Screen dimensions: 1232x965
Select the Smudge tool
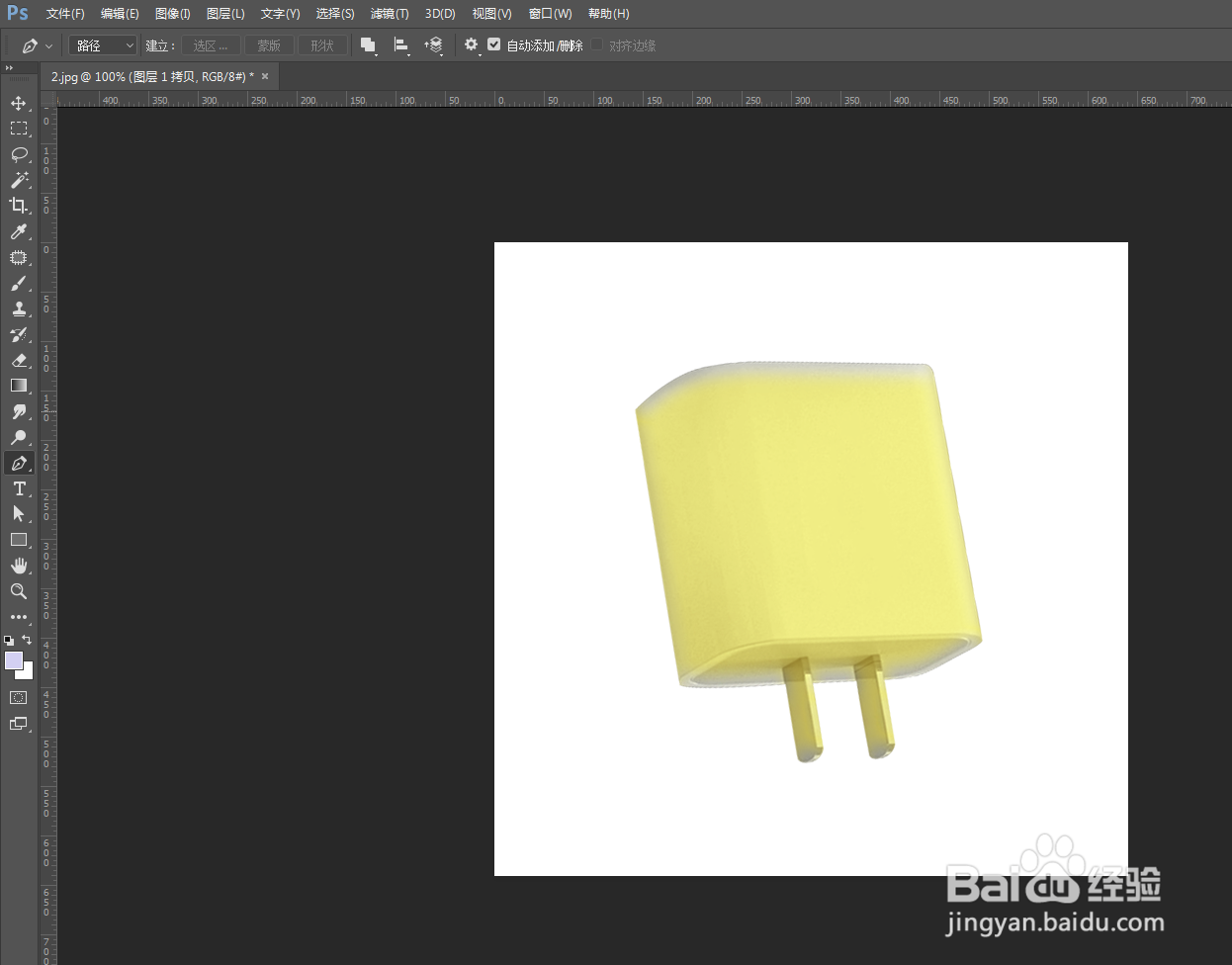coord(19,411)
